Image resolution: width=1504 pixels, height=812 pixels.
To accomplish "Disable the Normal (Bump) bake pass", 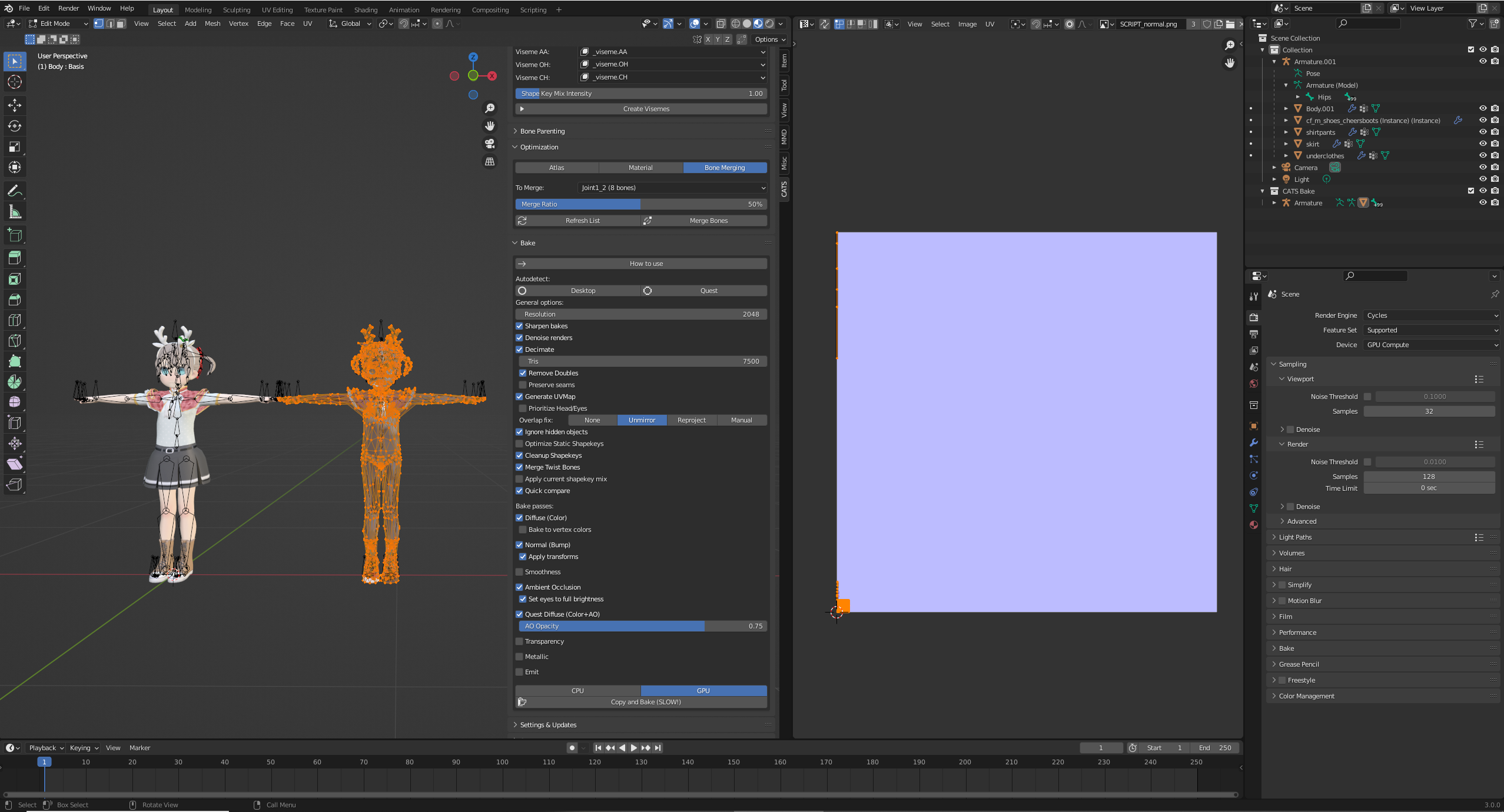I will (519, 544).
